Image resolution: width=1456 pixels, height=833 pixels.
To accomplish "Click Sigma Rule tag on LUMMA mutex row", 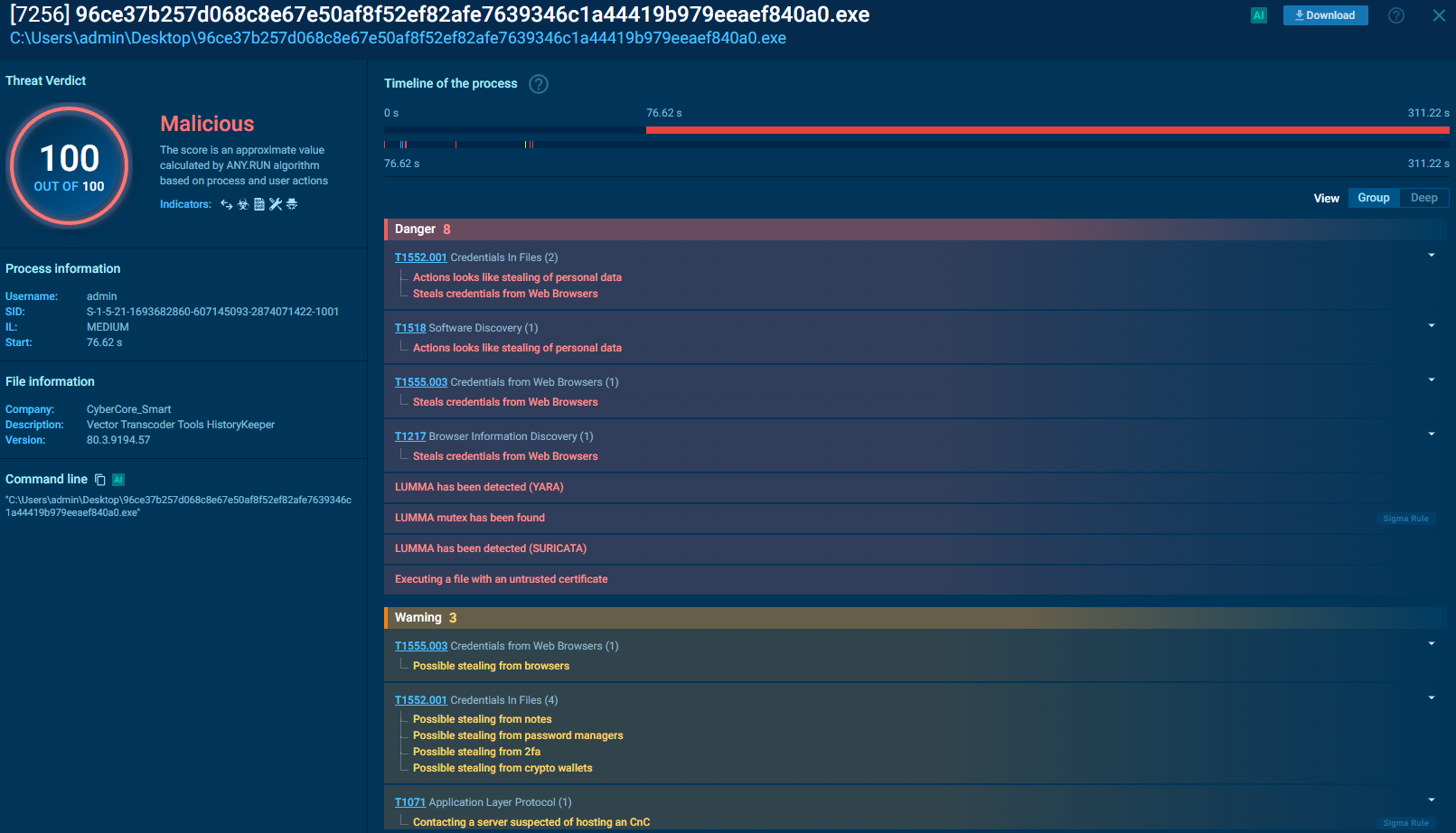I will pos(1405,519).
